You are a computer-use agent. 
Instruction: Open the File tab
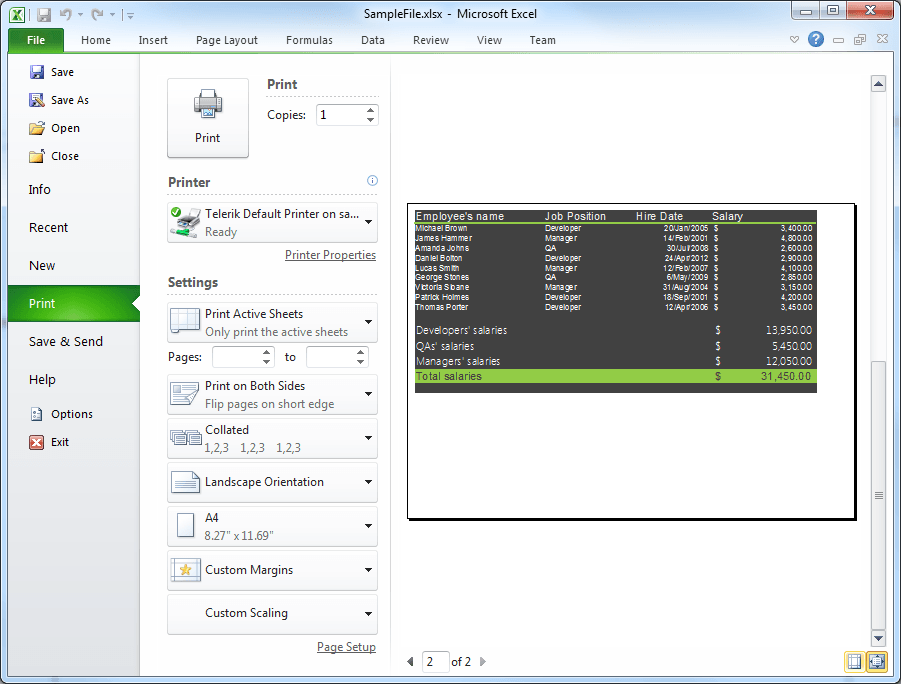[36, 40]
